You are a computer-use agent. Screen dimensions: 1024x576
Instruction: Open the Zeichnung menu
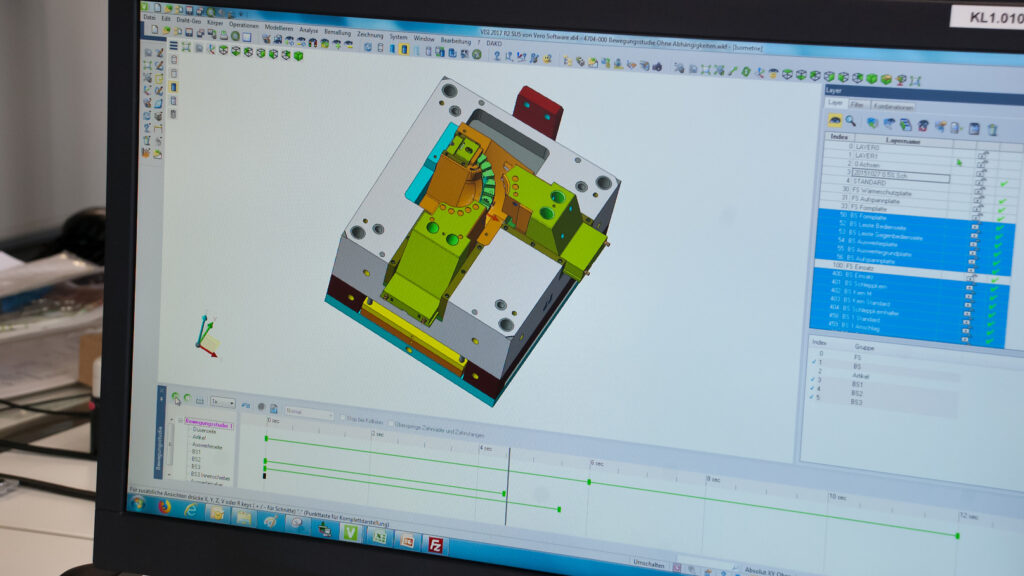[370, 35]
